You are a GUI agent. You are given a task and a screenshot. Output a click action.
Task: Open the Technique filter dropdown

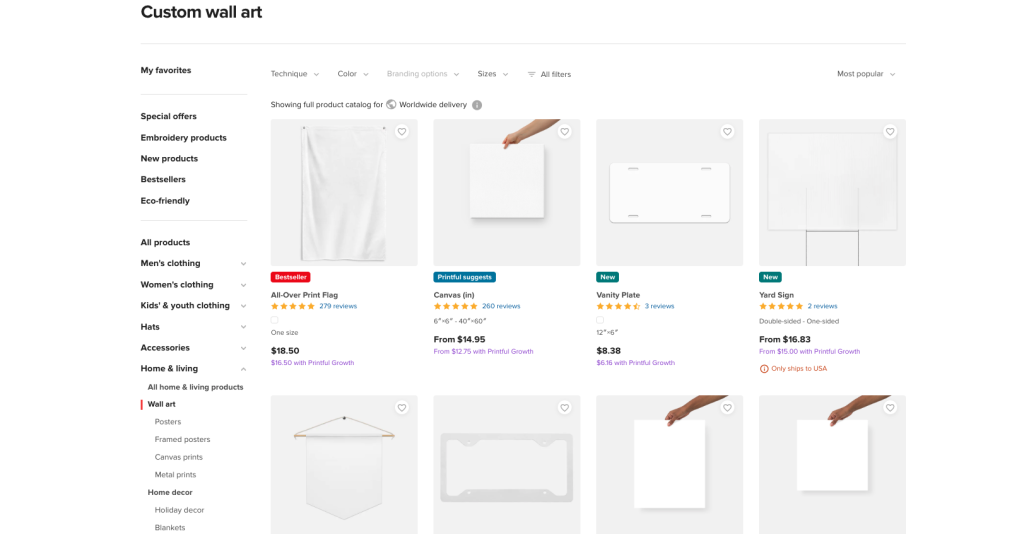295,74
